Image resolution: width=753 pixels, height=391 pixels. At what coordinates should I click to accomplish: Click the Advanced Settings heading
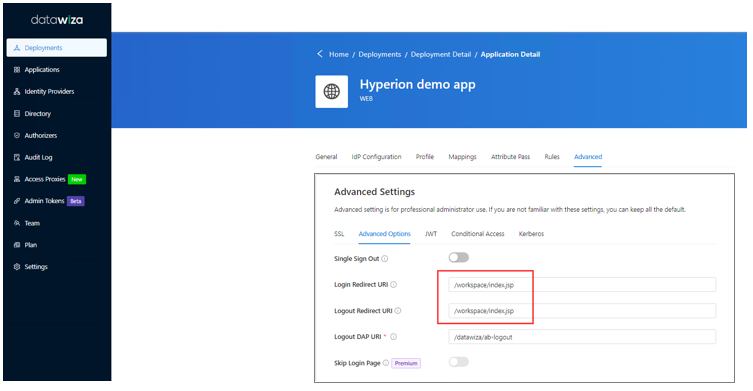point(375,192)
